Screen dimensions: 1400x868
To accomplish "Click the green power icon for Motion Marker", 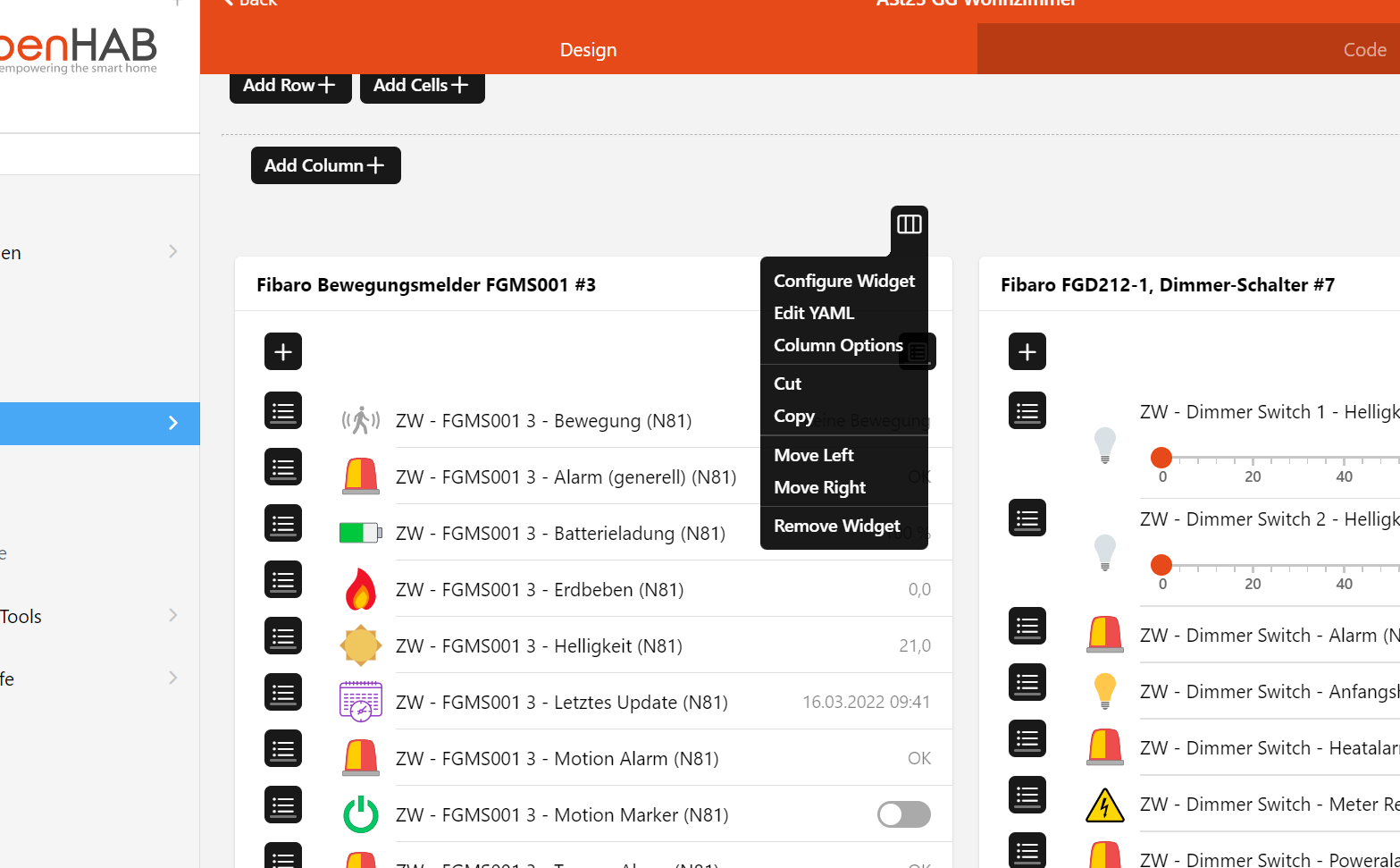I will click(x=361, y=814).
